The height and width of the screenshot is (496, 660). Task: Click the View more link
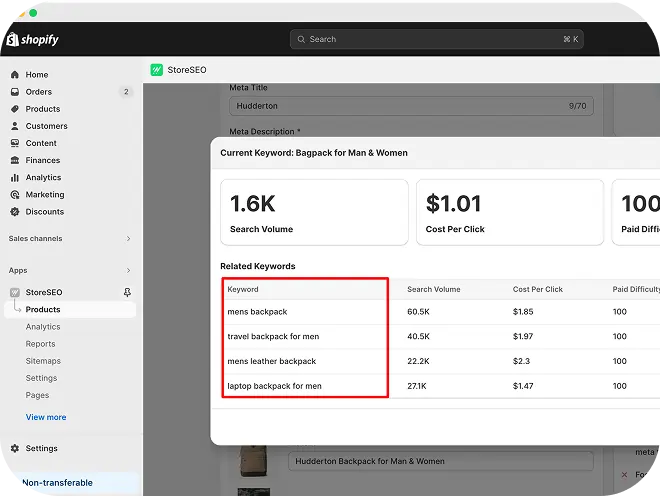(x=46, y=417)
